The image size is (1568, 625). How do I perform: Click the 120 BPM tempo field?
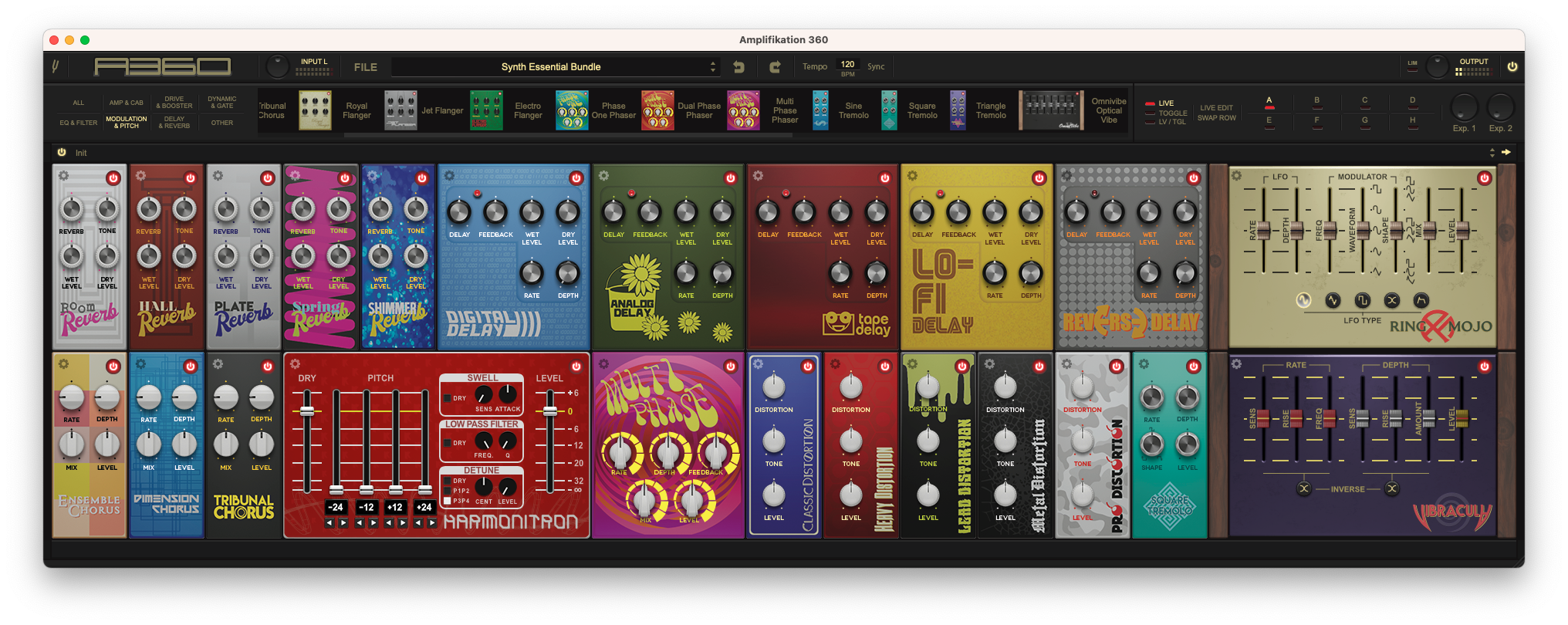tap(847, 64)
